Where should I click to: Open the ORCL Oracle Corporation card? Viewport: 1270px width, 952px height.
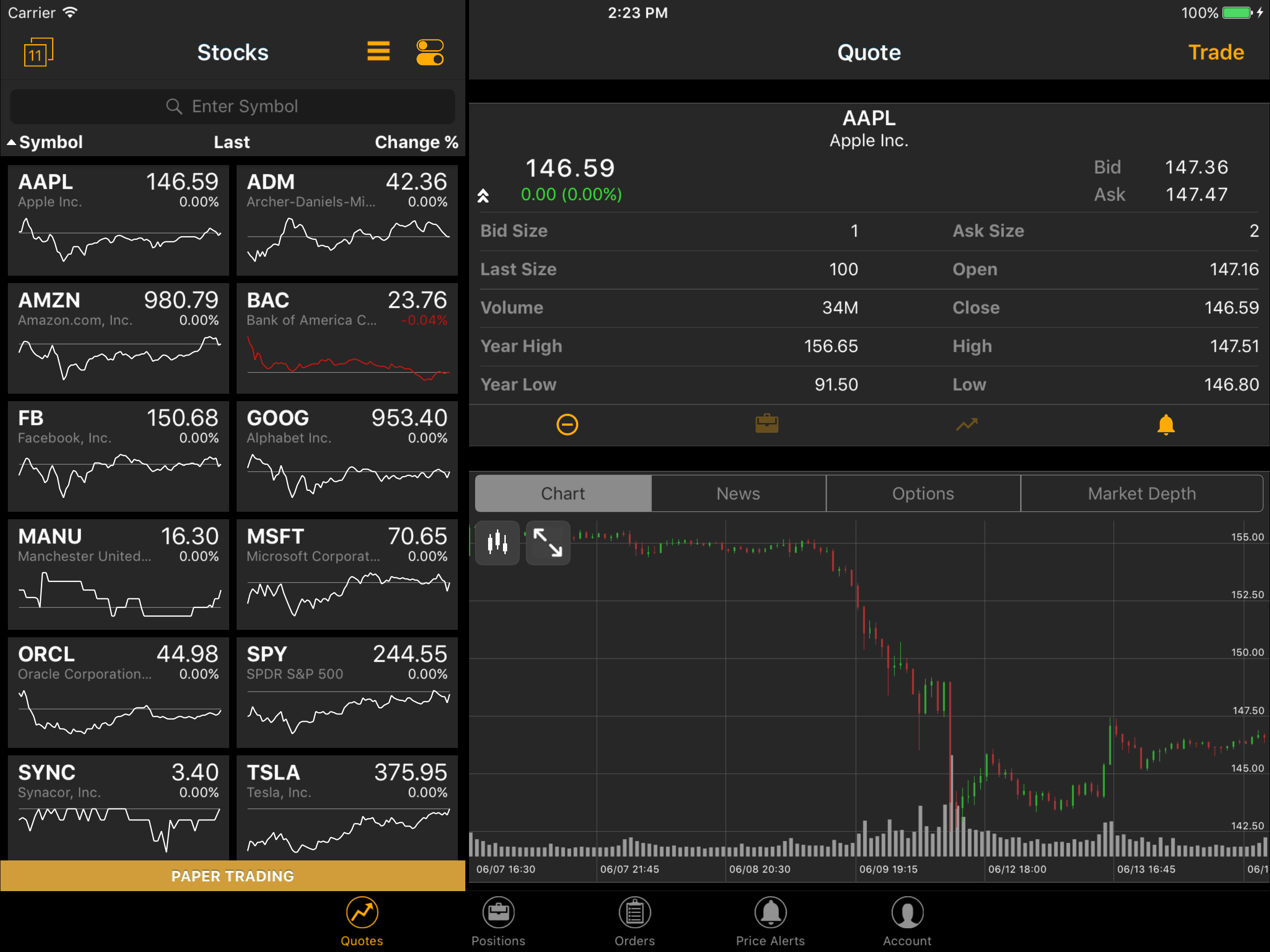tap(118, 693)
